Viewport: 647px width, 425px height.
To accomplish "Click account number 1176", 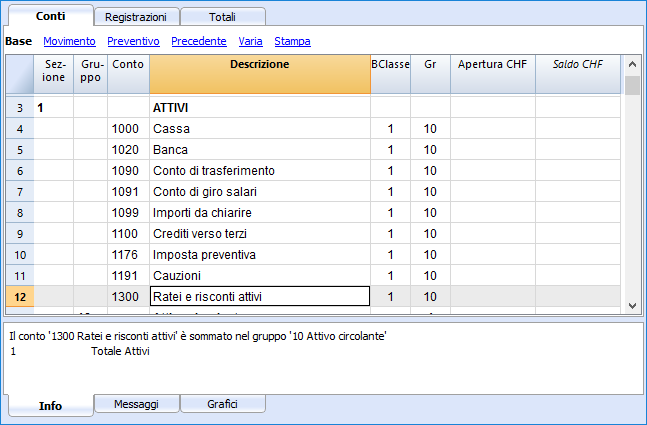I will click(x=128, y=255).
